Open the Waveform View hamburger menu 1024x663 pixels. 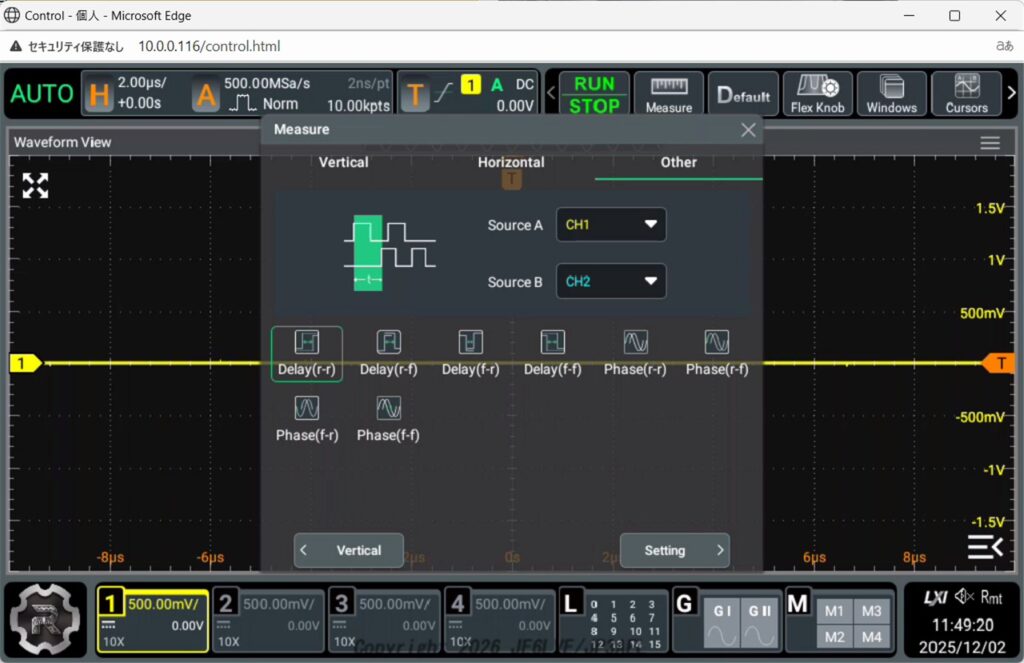[x=990, y=143]
